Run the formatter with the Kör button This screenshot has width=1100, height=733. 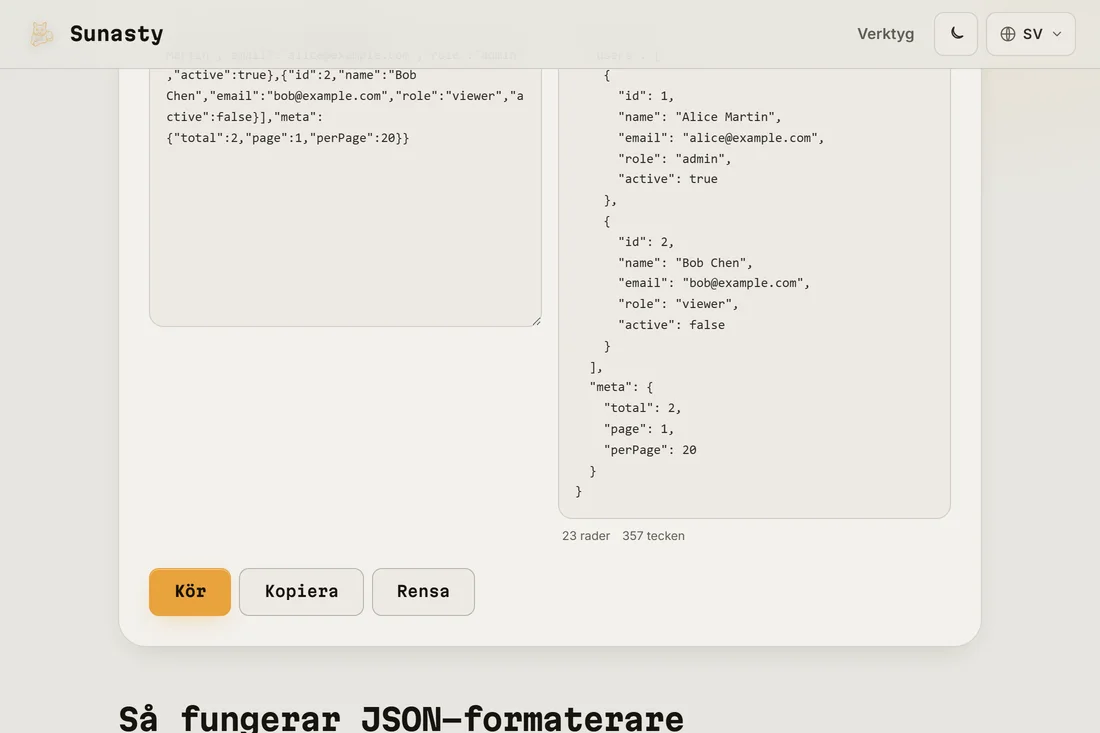pos(189,591)
